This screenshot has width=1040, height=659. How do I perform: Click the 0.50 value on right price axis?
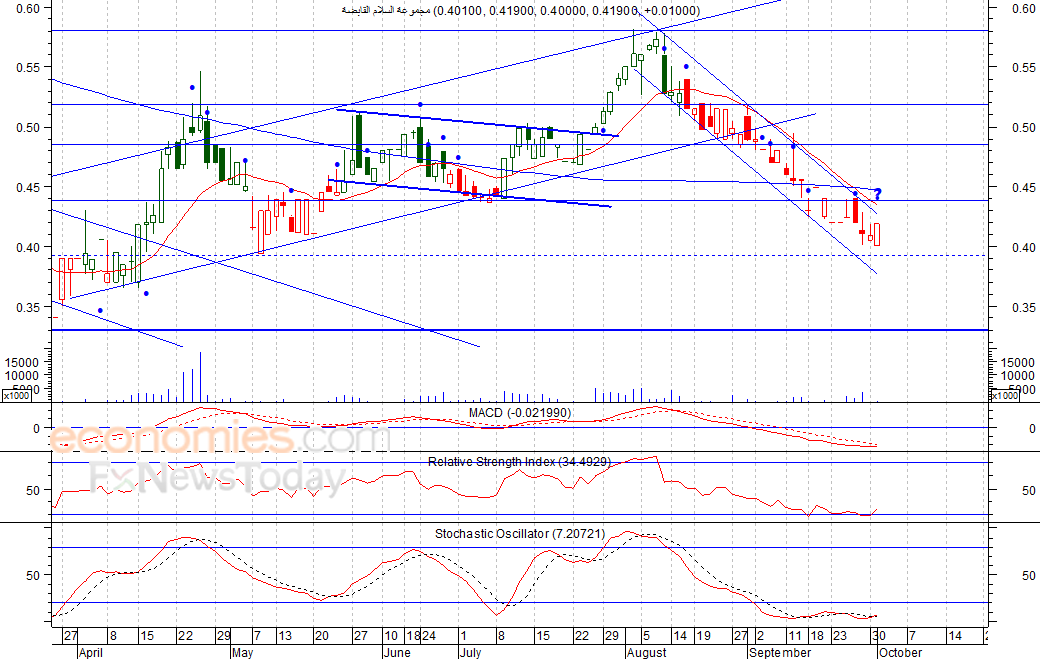pos(1023,127)
